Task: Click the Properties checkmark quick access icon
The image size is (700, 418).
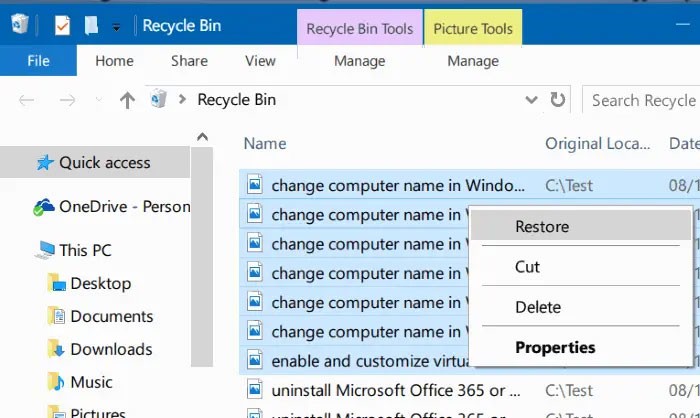Action: click(x=62, y=26)
